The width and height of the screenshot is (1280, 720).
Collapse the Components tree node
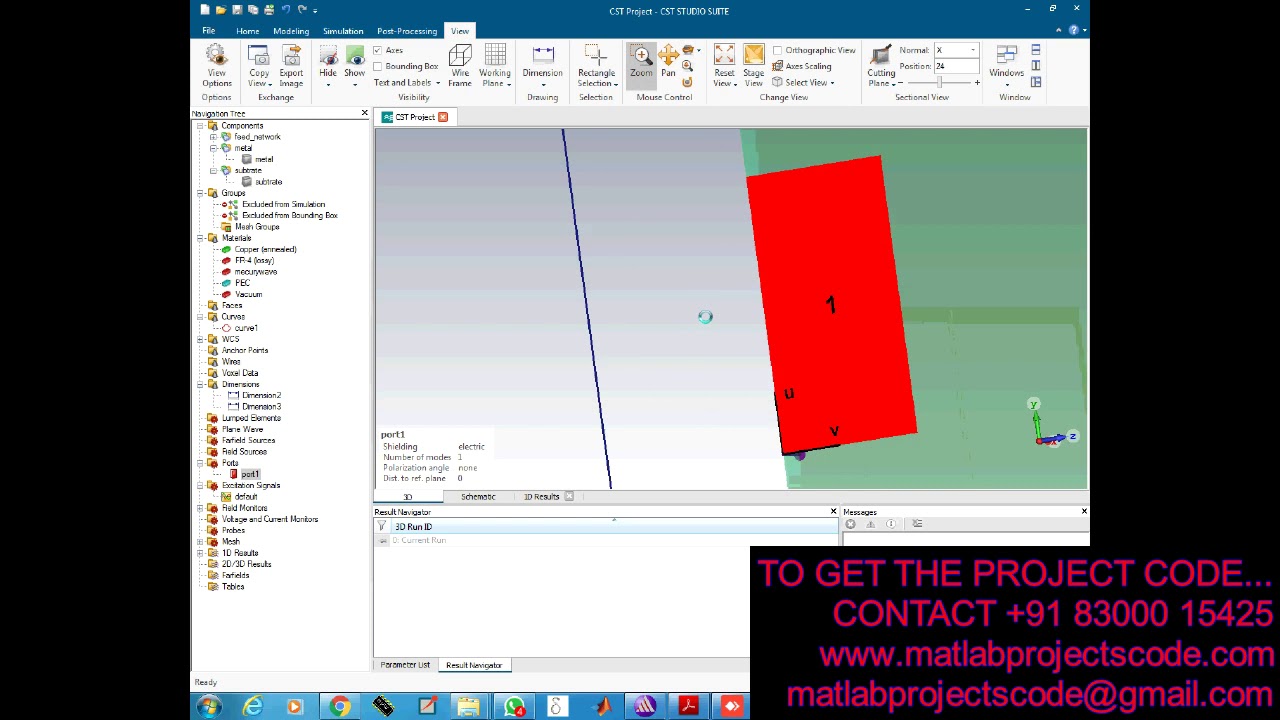pyautogui.click(x=201, y=126)
